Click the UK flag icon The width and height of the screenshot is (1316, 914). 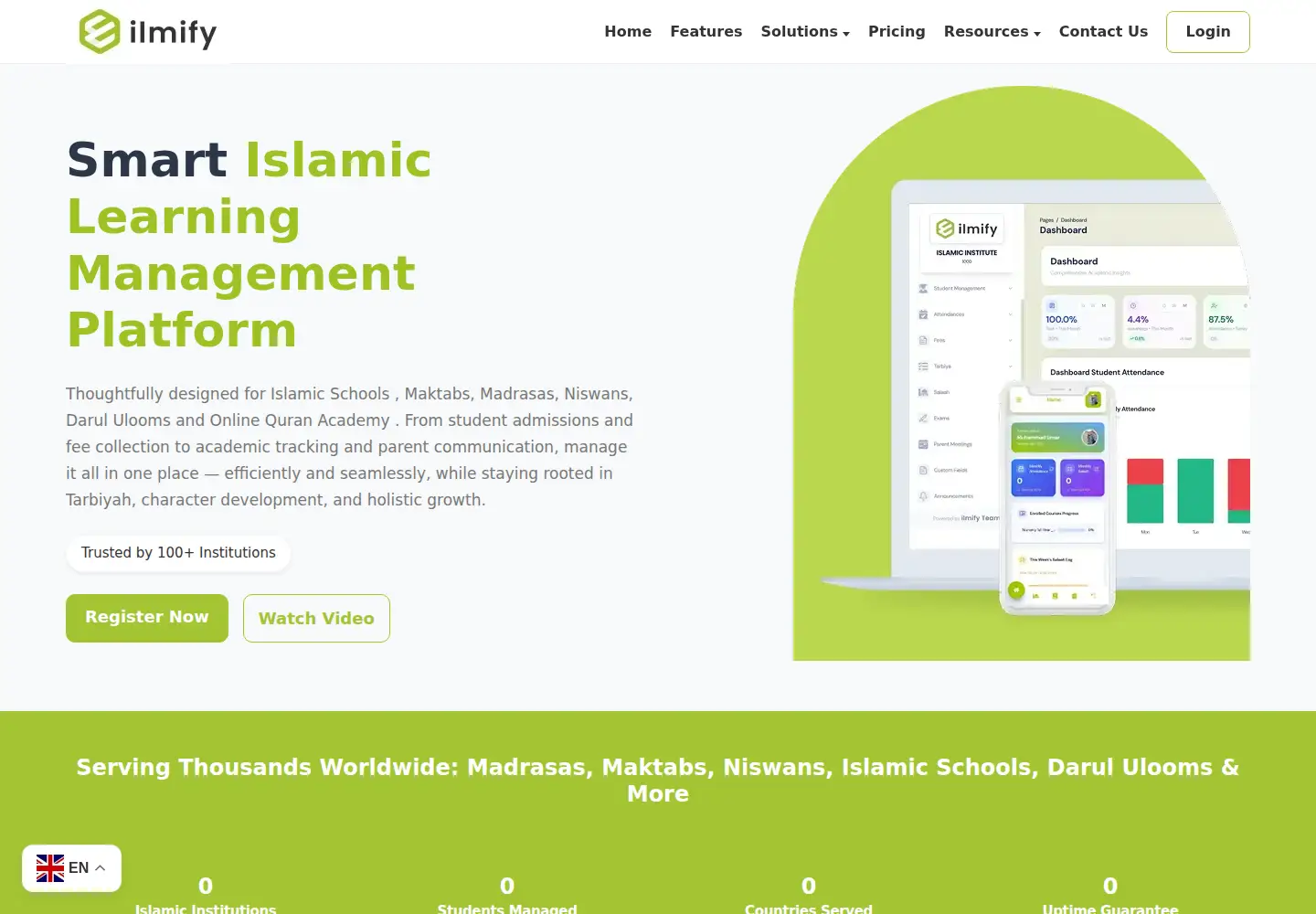(50, 868)
